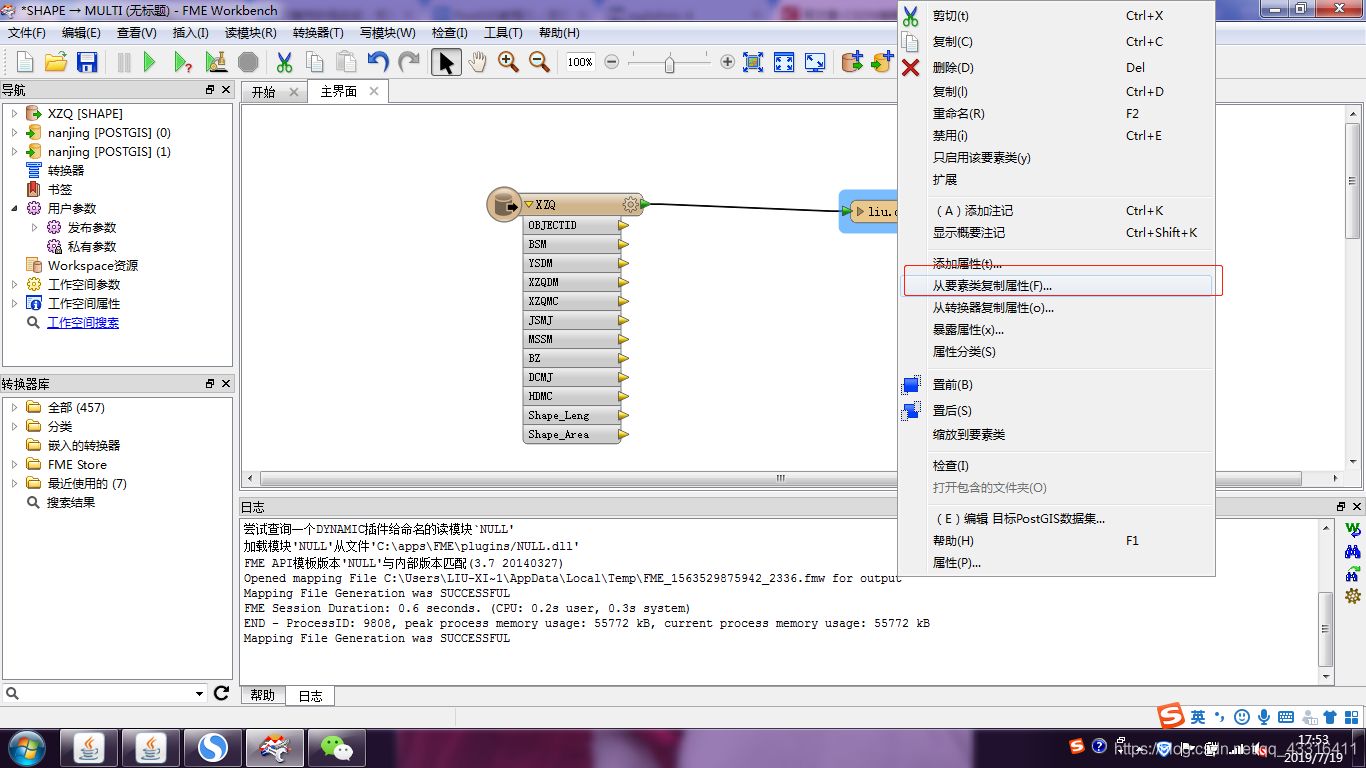The width and height of the screenshot is (1366, 768).
Task: Open XZQ feature type gear properties
Action: (x=630, y=205)
